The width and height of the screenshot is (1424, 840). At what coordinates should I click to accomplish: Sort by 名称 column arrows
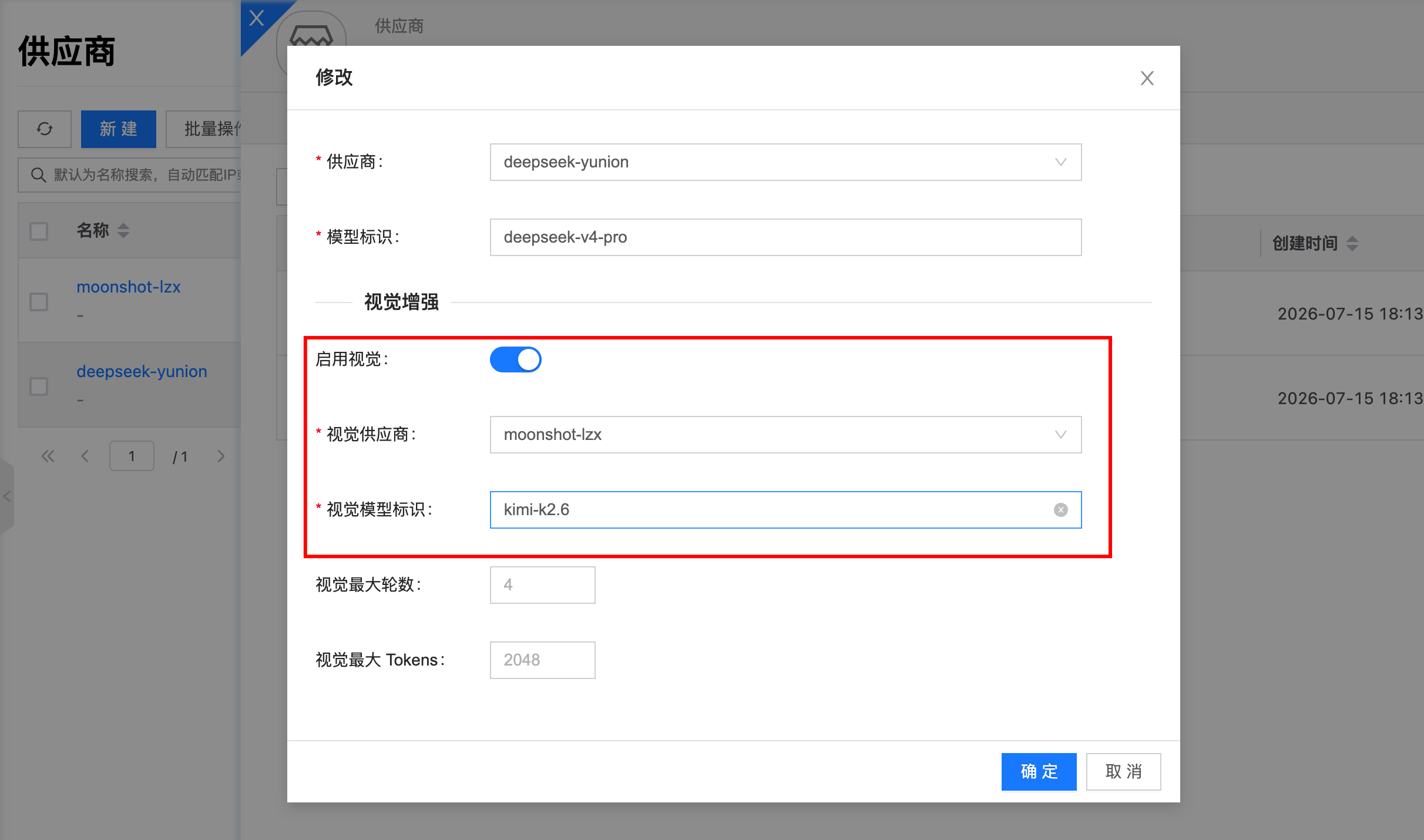pos(123,230)
